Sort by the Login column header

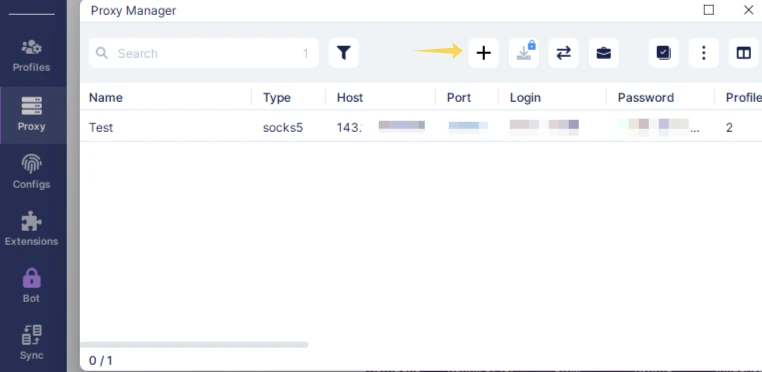525,98
